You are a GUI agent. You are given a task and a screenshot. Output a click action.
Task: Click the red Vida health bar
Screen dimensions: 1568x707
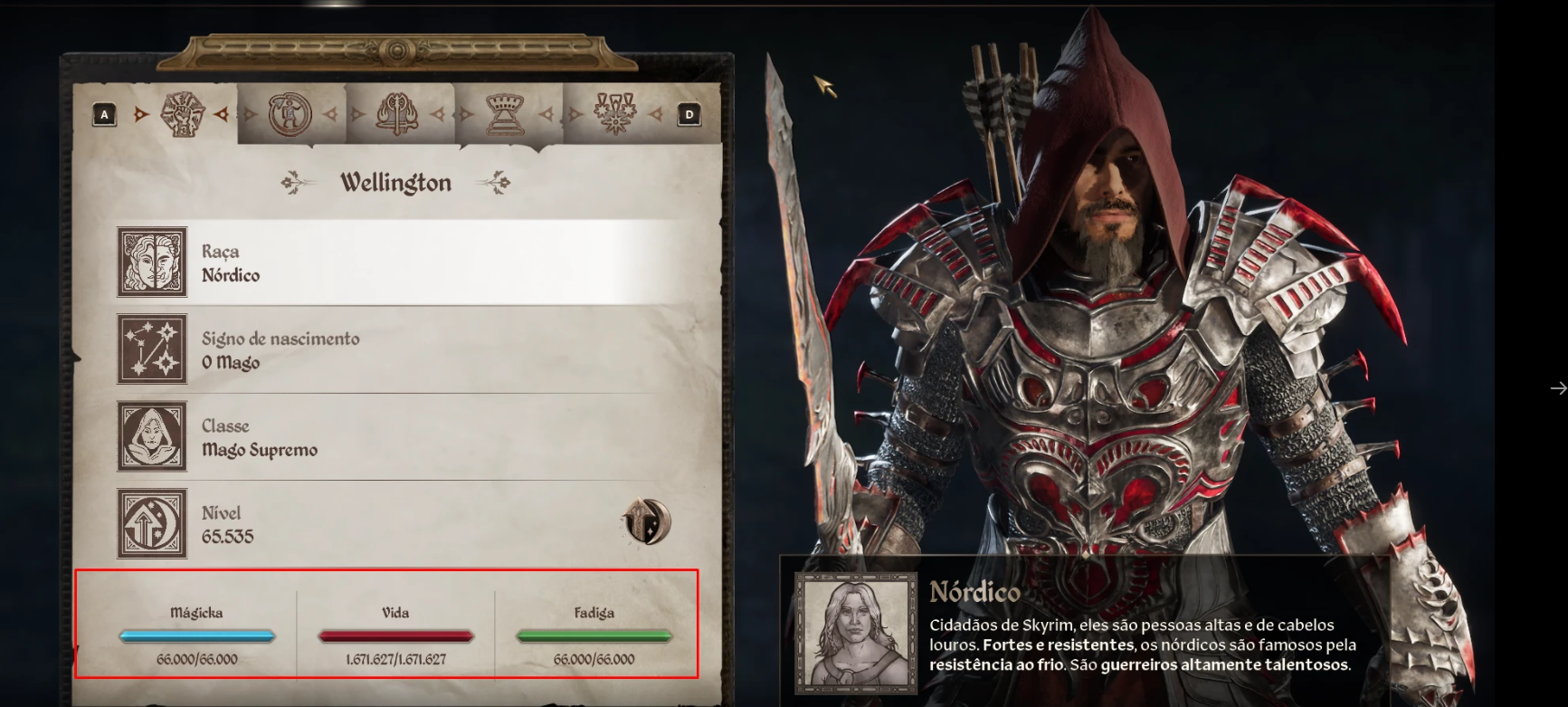coord(395,636)
